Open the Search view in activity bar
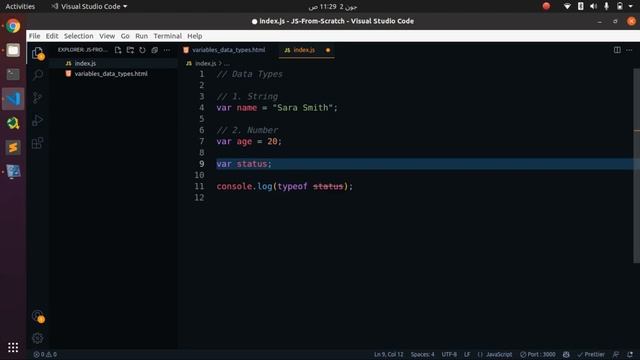Viewport: 640px width, 360px height. coord(38,75)
